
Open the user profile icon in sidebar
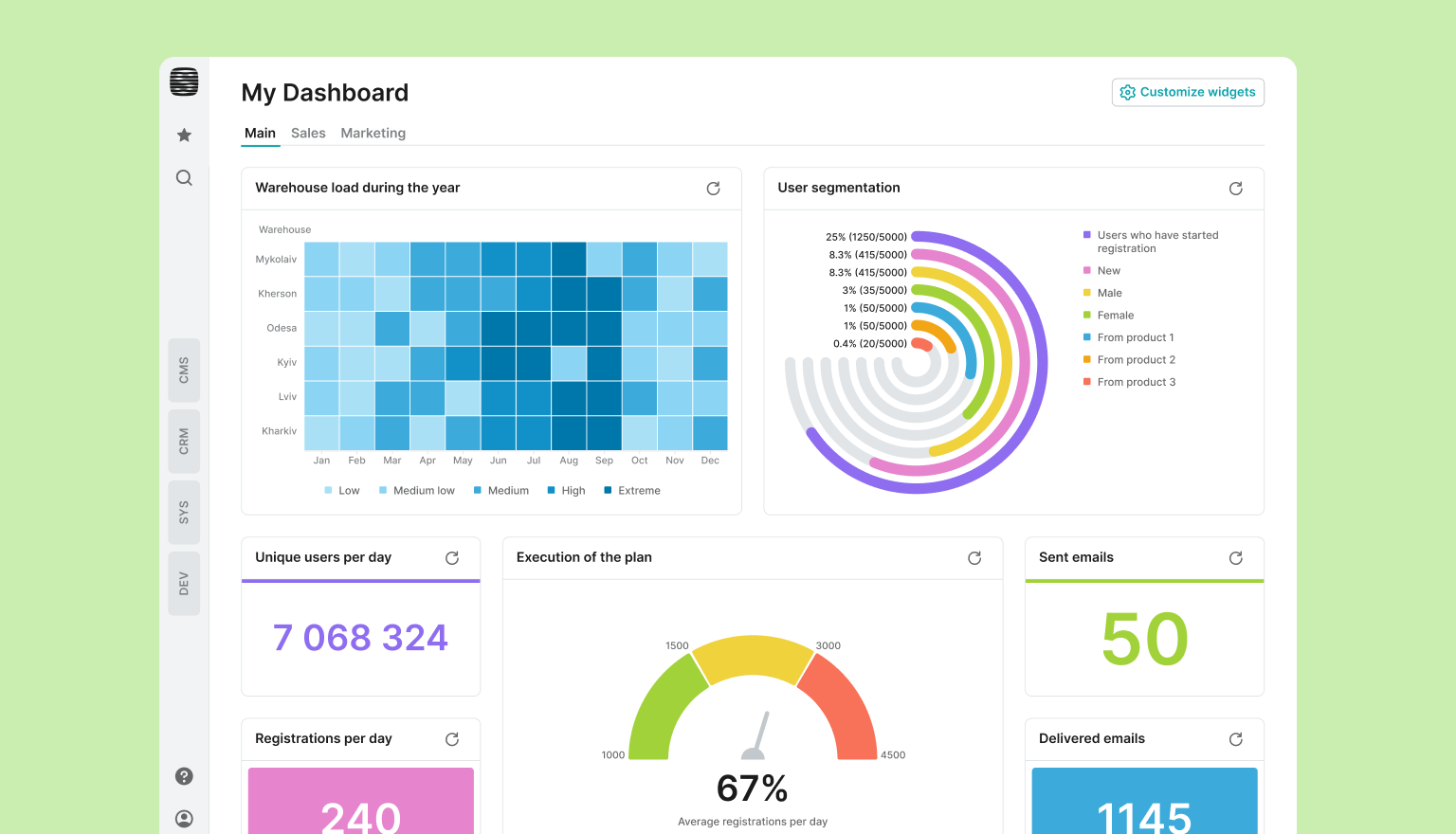tap(184, 818)
